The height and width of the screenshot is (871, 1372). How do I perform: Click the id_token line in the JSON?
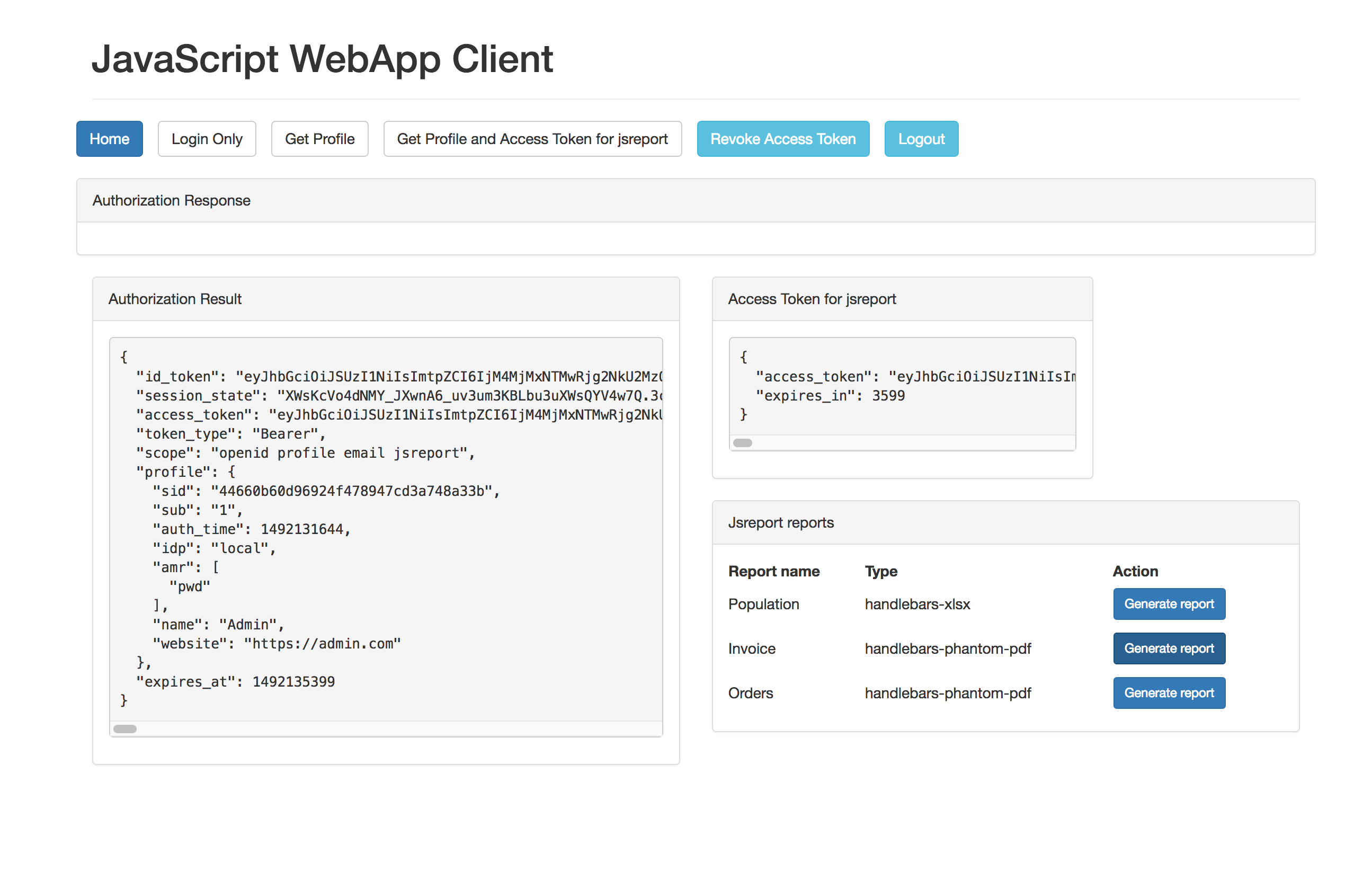tap(399, 376)
